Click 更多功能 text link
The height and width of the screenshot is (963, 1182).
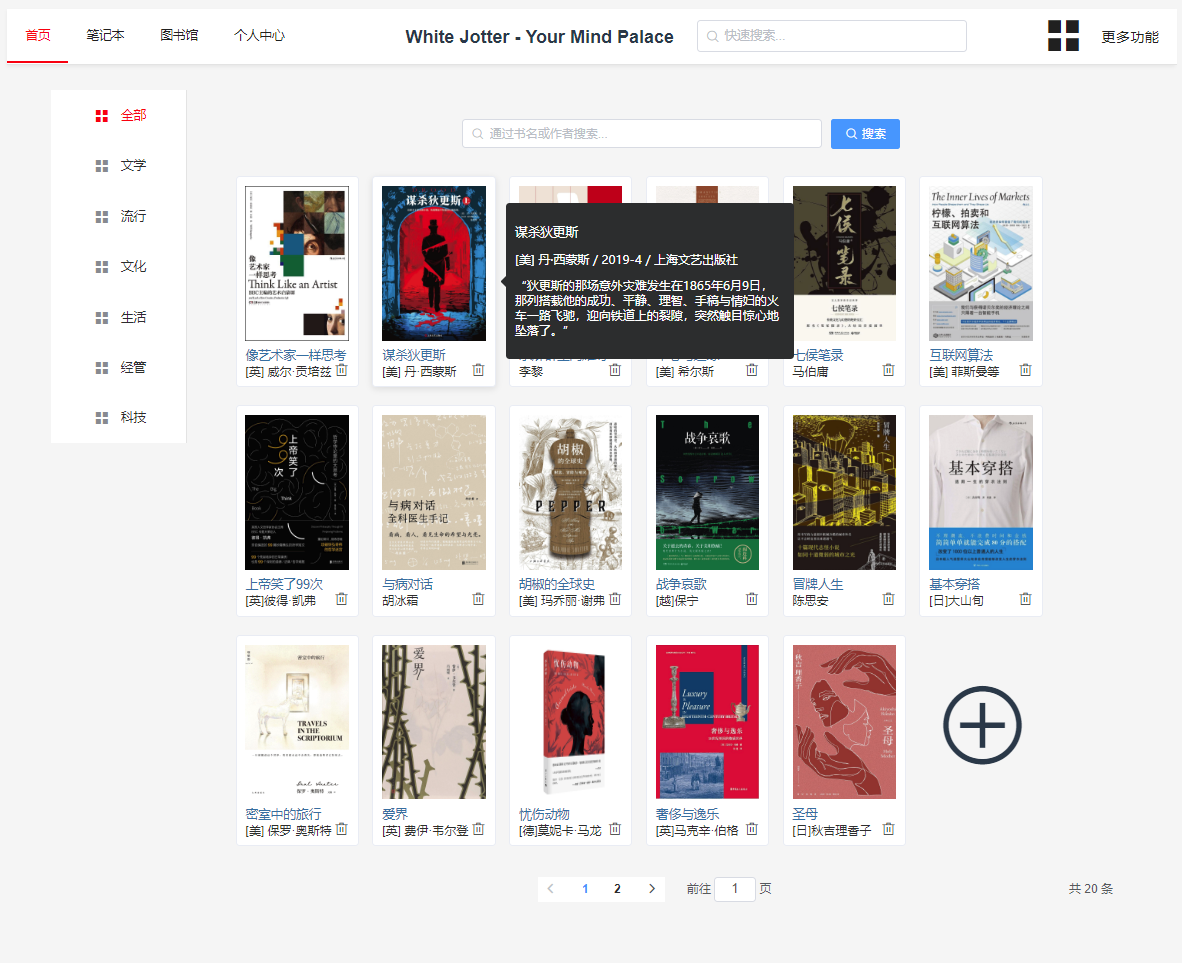point(1130,37)
